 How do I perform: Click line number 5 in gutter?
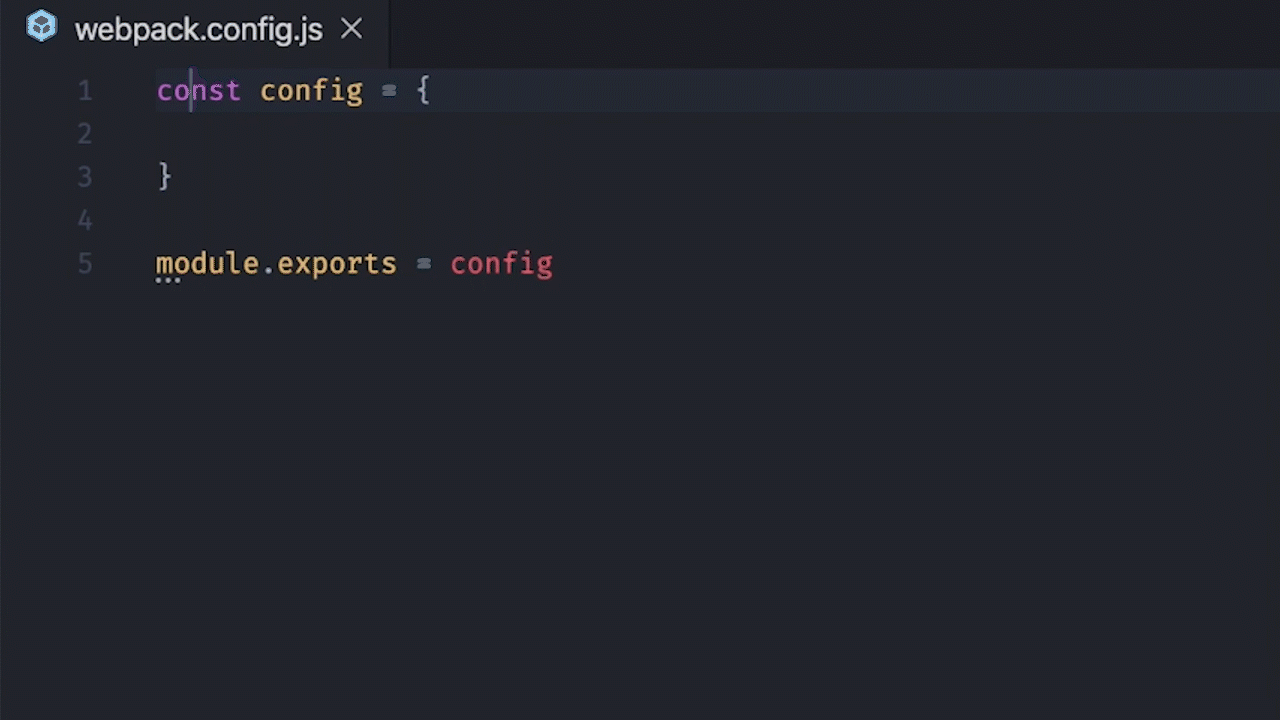pos(85,264)
